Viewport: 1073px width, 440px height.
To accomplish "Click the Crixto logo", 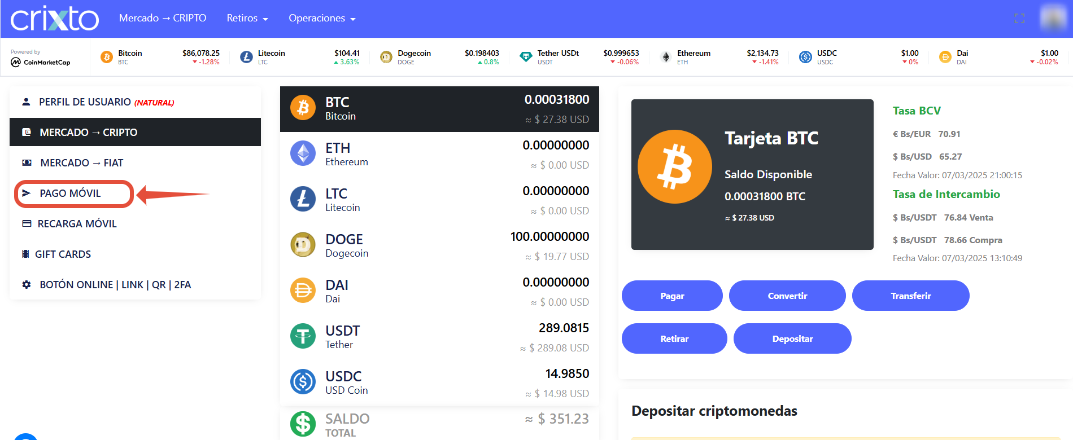I will coord(55,18).
